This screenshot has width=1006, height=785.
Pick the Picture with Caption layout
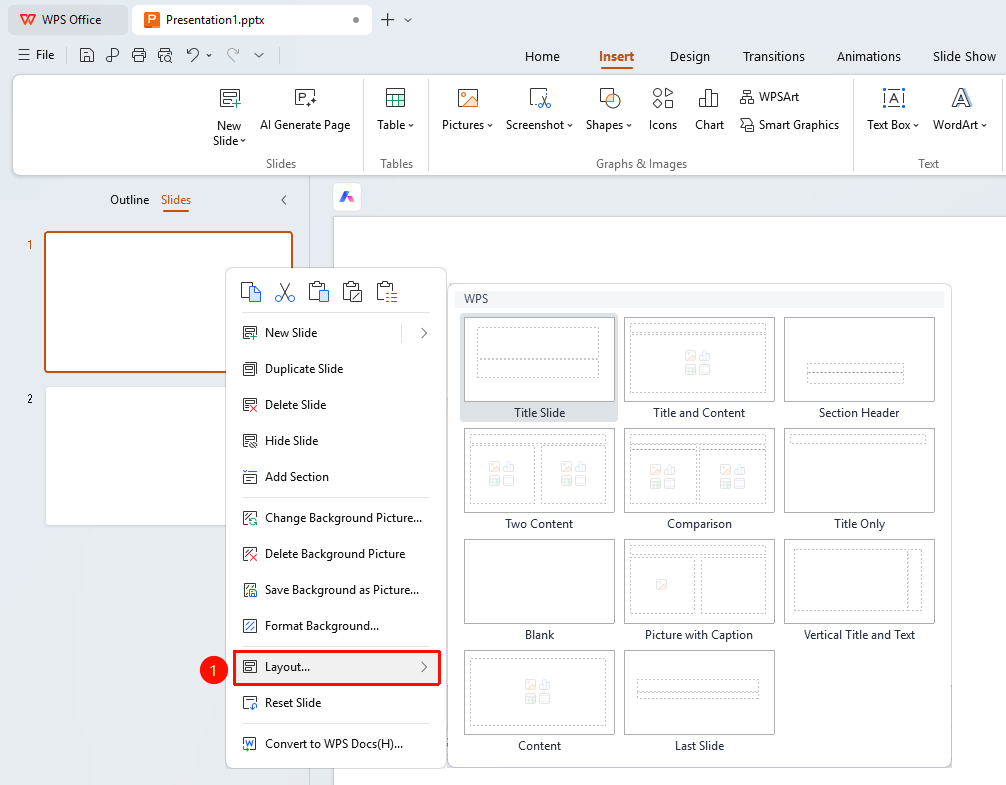699,591
